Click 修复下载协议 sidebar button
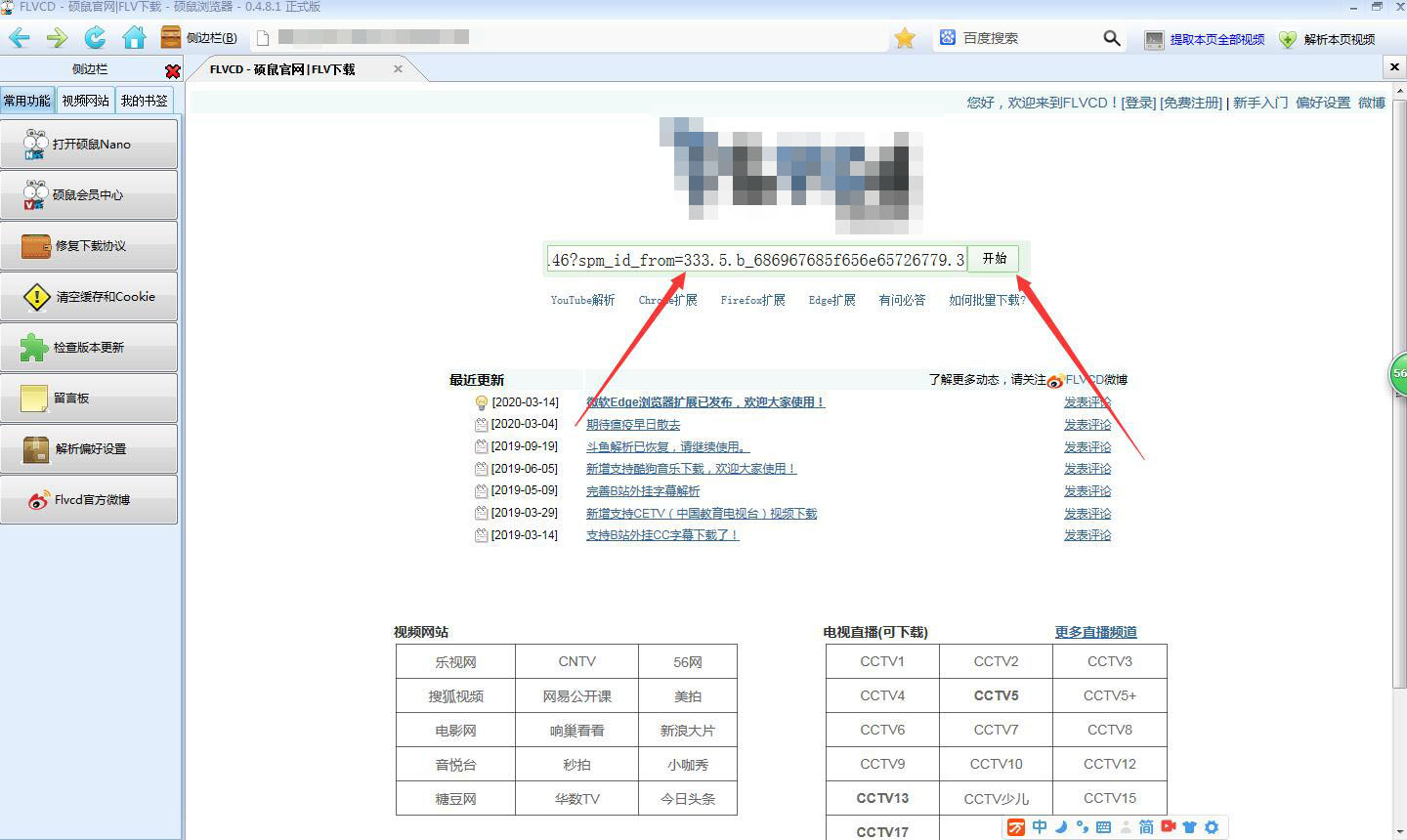This screenshot has width=1407, height=840. [x=89, y=245]
